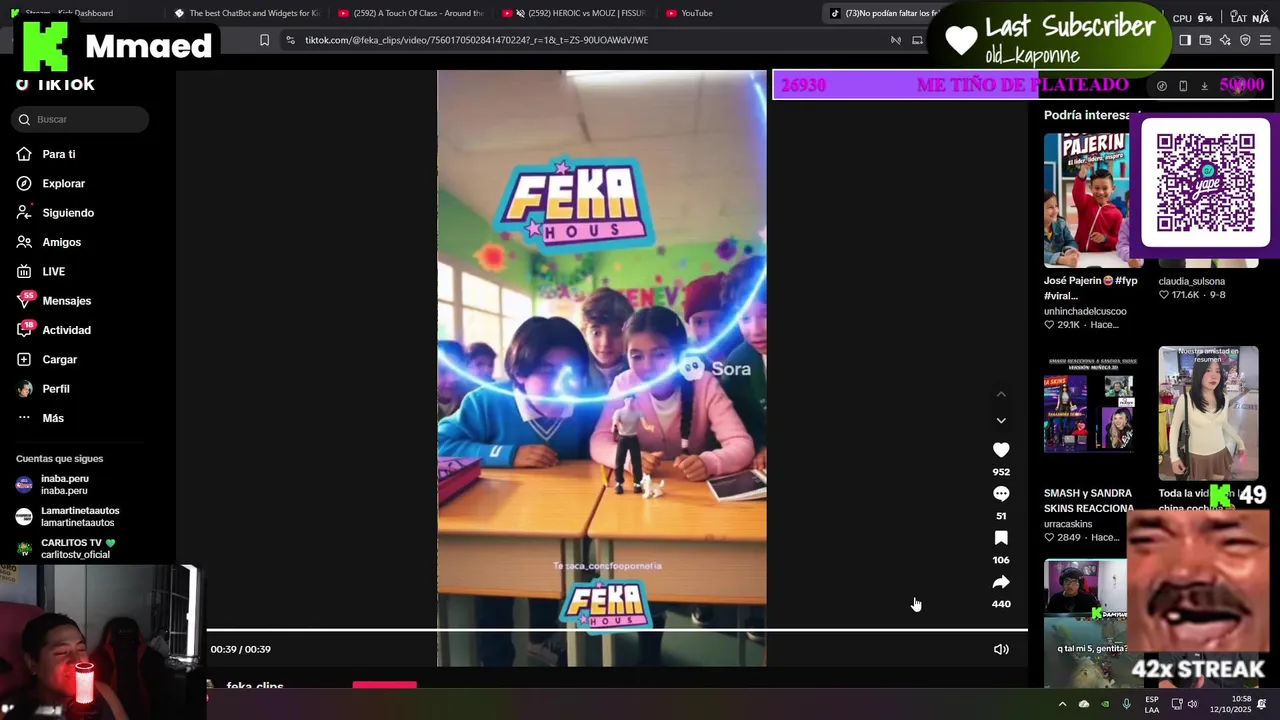The width and height of the screenshot is (1280, 720).
Task: Show hidden system tray icons
Action: click(x=1062, y=704)
